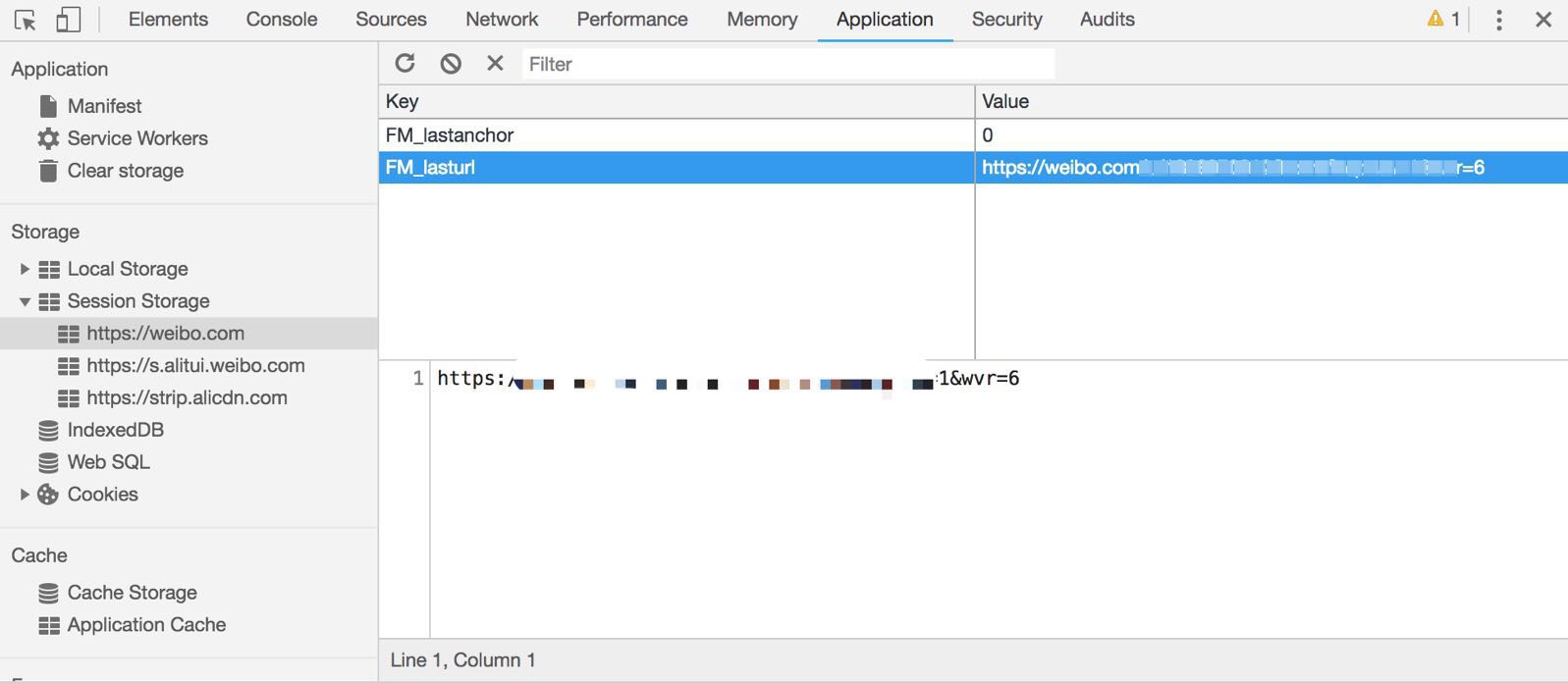Open the DevTools three-dot menu
This screenshot has height=683, width=1568.
[1498, 20]
